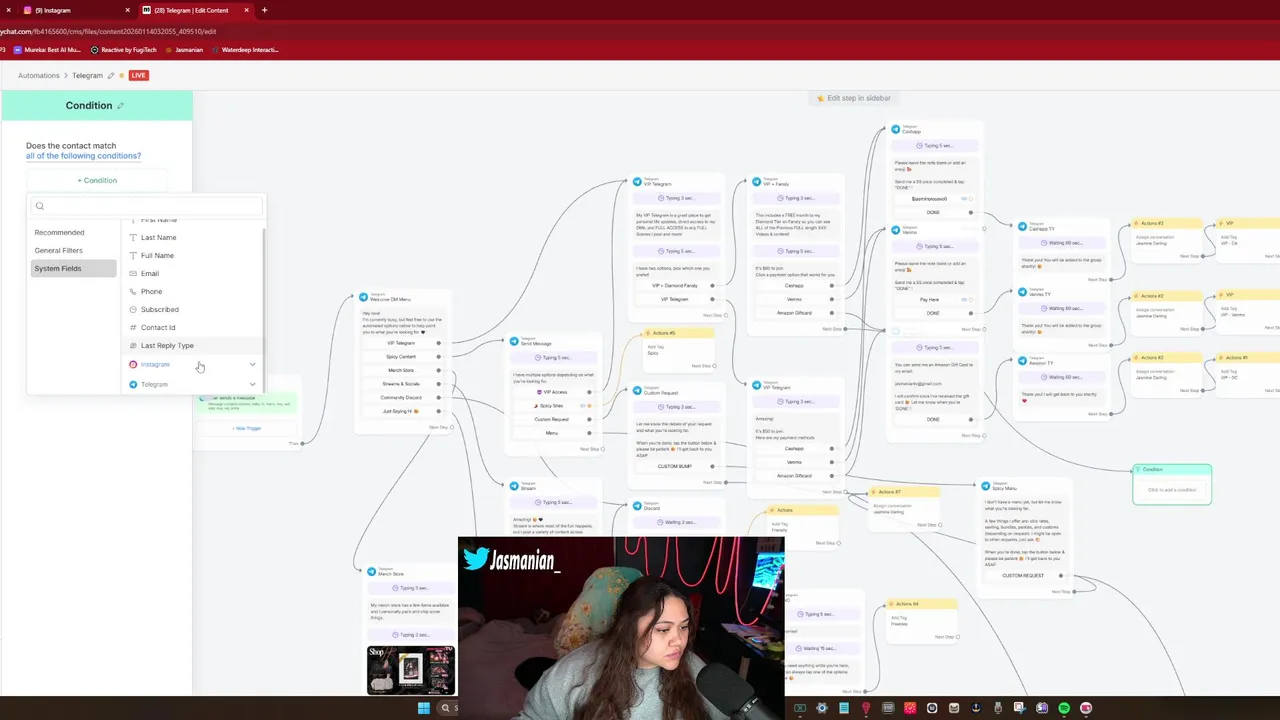Click Merch Store button in Welcome DM Menu
1280x720 pixels.
pos(401,370)
